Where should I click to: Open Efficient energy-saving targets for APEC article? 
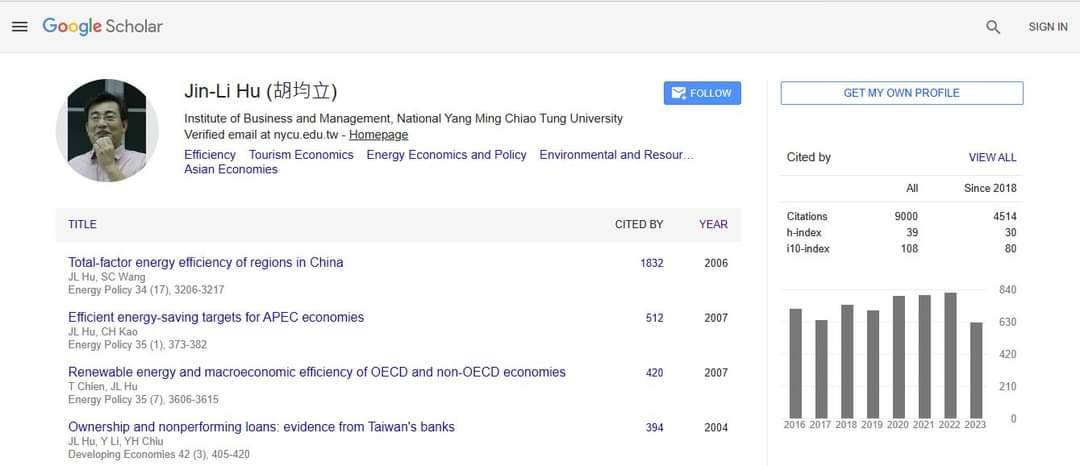tap(216, 318)
